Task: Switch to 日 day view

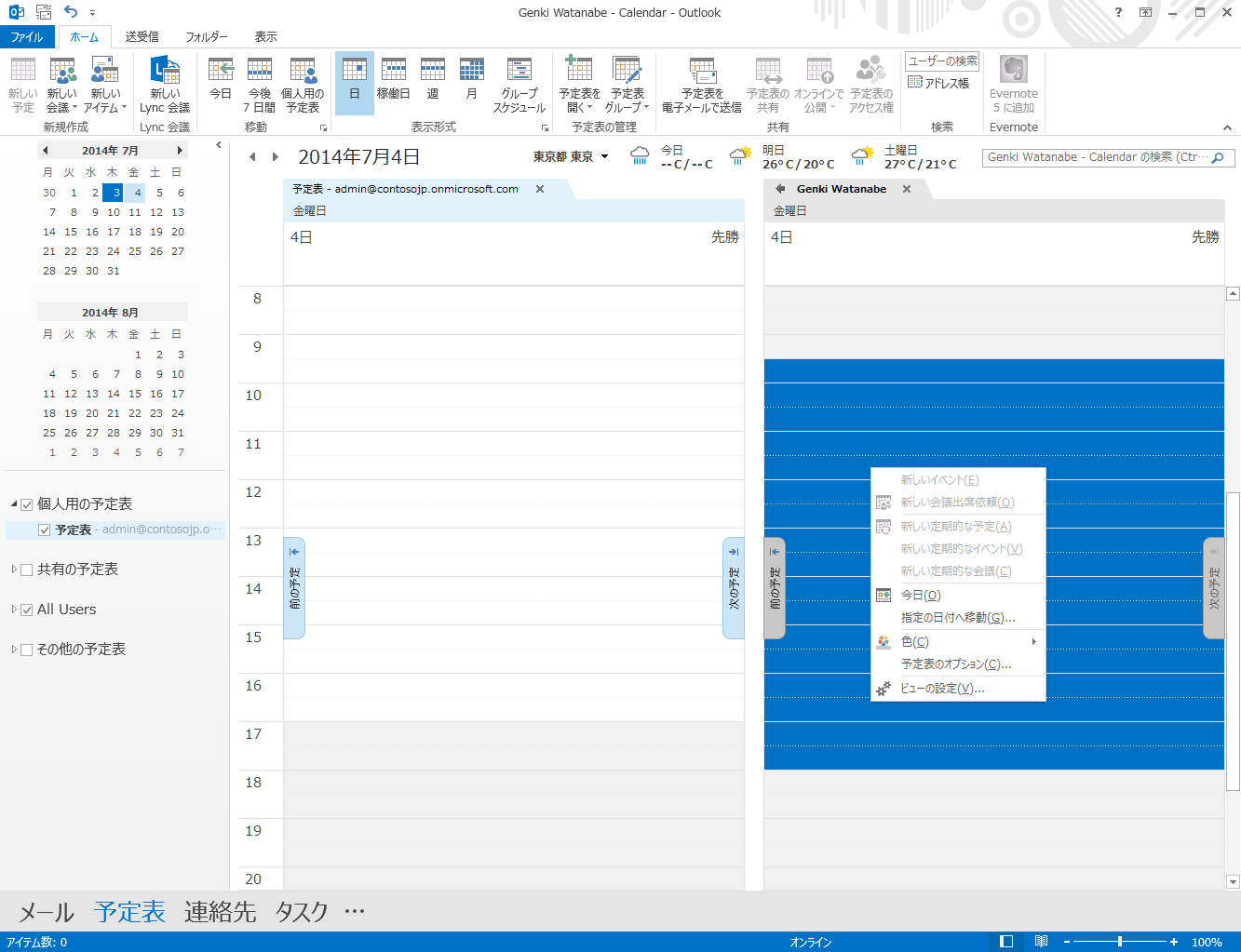Action: [x=355, y=85]
